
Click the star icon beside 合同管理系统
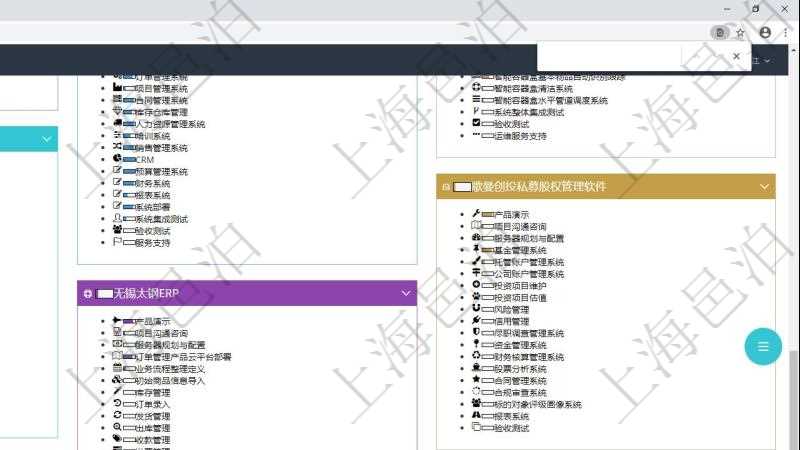(x=476, y=381)
